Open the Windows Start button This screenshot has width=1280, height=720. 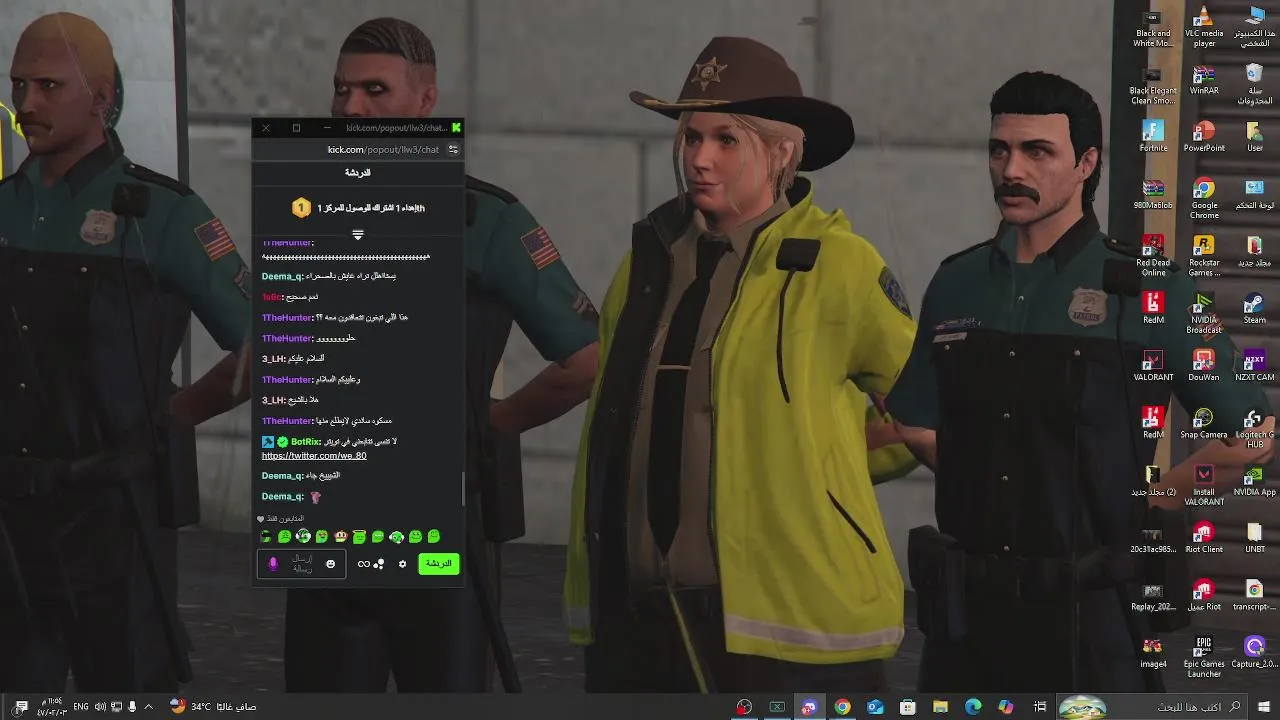coord(1263,707)
